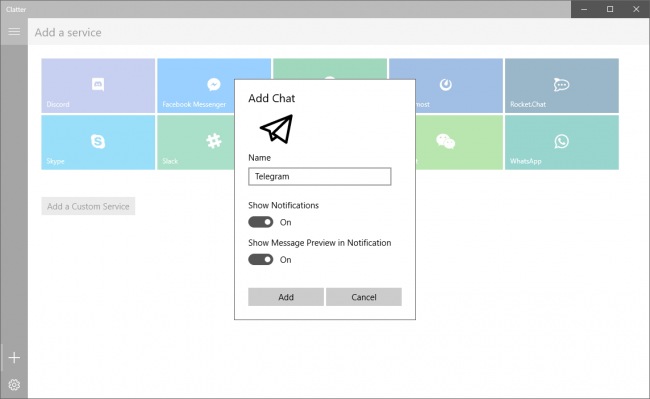Choose the Facebook Messenger tile

tap(196, 86)
